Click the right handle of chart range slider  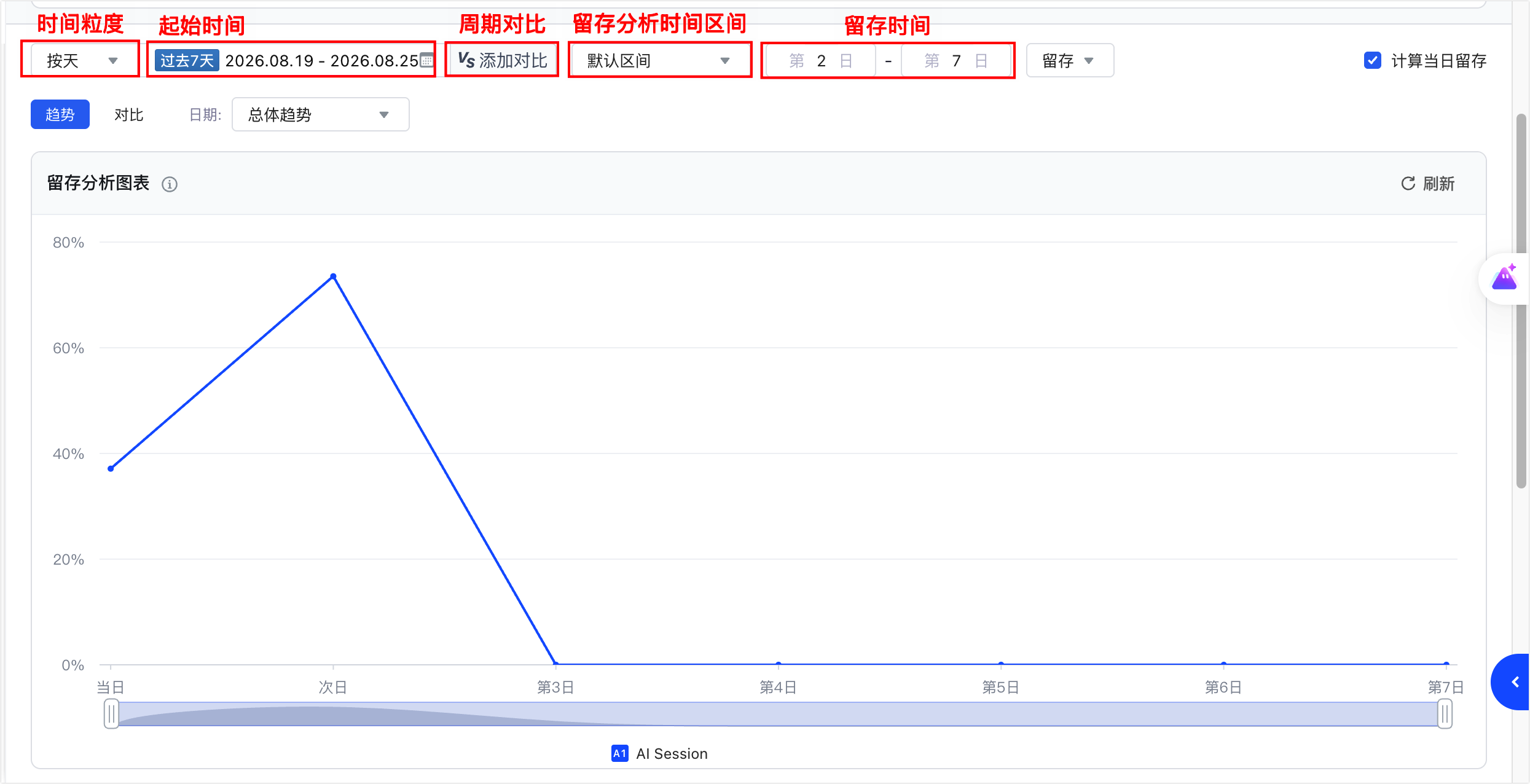point(1445,714)
